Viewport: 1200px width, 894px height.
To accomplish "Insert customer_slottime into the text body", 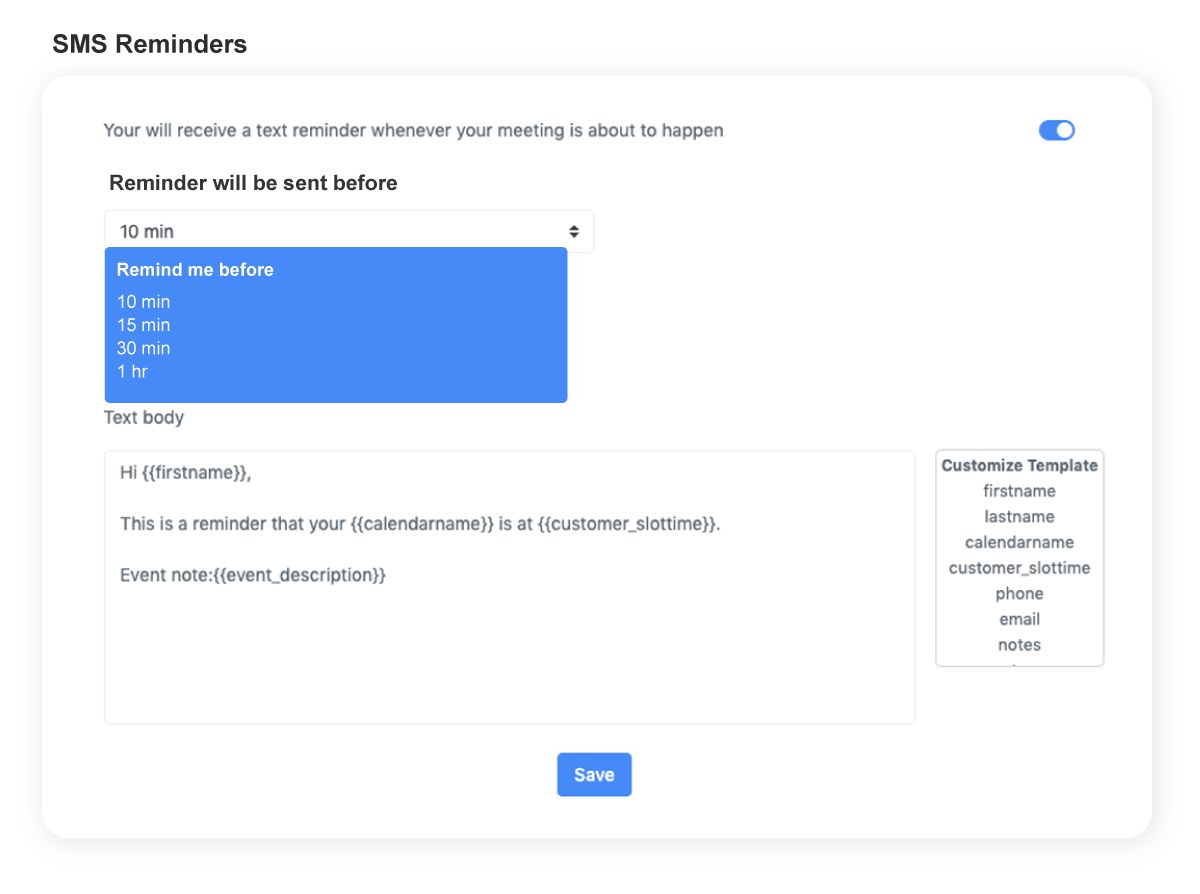I will [x=1019, y=567].
